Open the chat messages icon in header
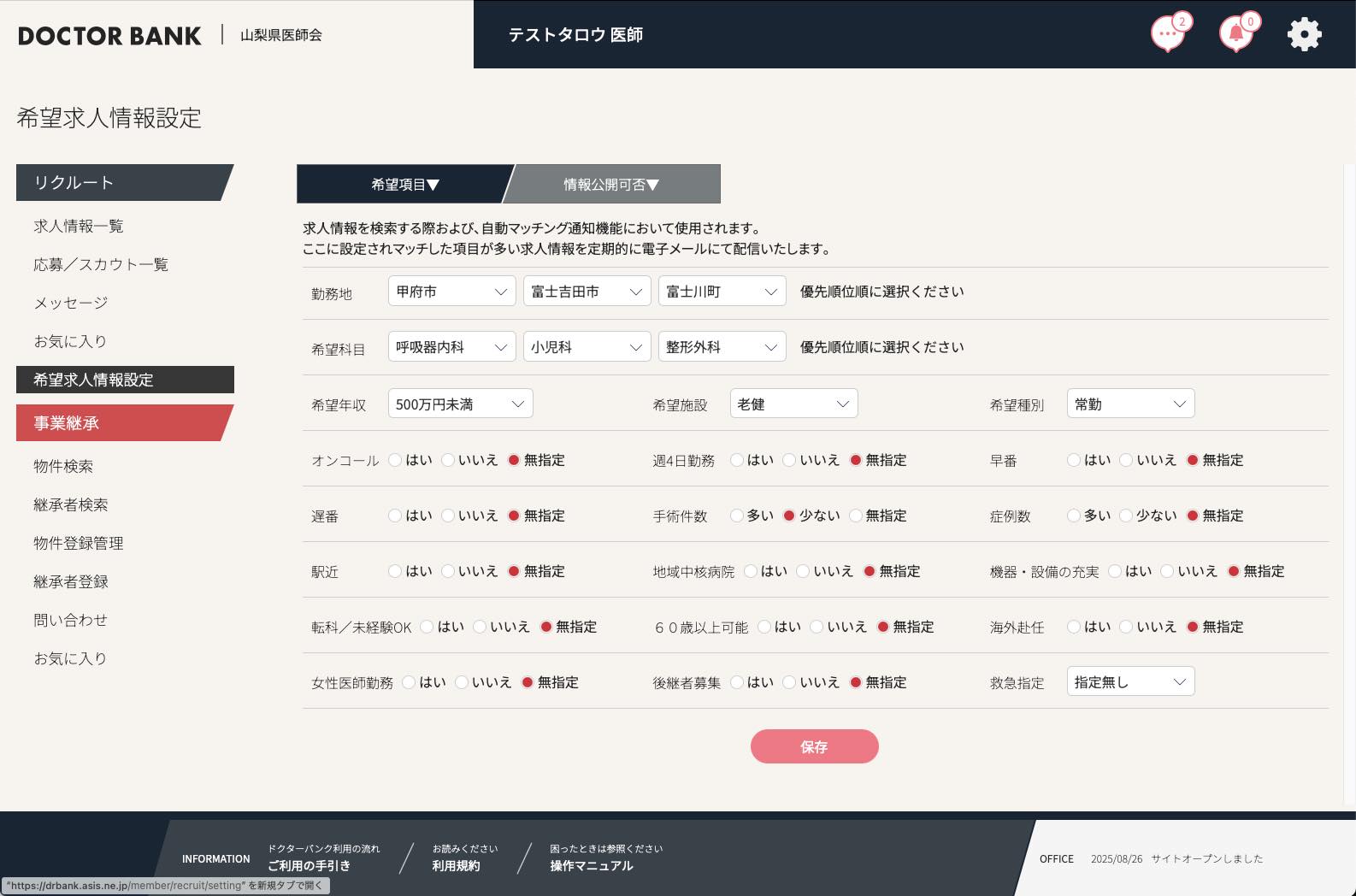The height and width of the screenshot is (896, 1356). [1167, 35]
